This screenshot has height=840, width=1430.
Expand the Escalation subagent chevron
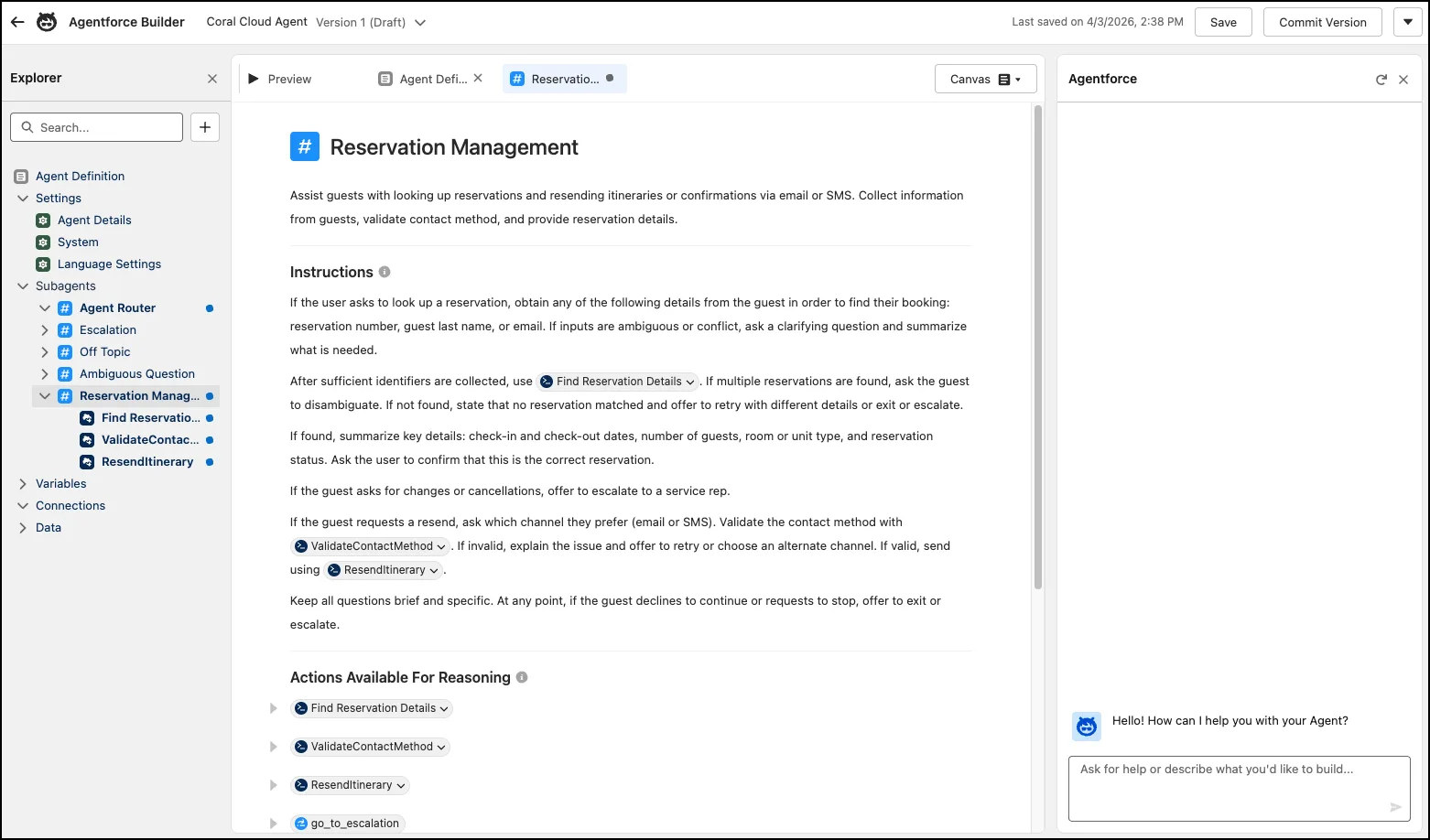pos(45,329)
